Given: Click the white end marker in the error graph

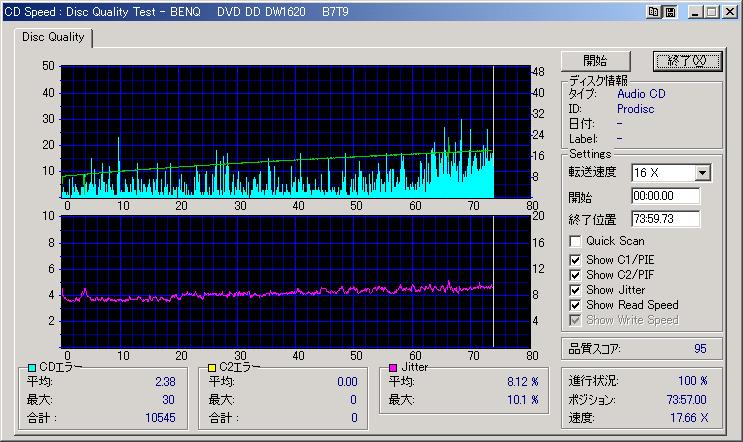Looking at the screenshot, I should click(x=494, y=132).
